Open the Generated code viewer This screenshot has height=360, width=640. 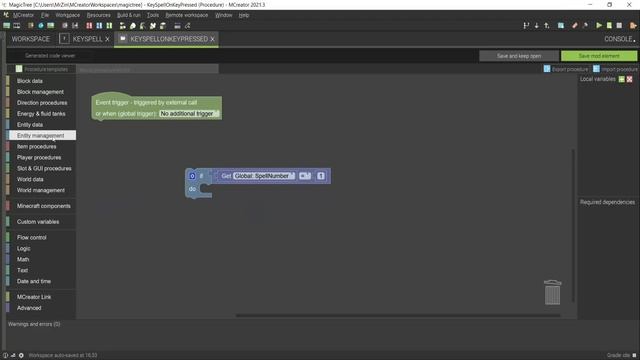point(50,56)
